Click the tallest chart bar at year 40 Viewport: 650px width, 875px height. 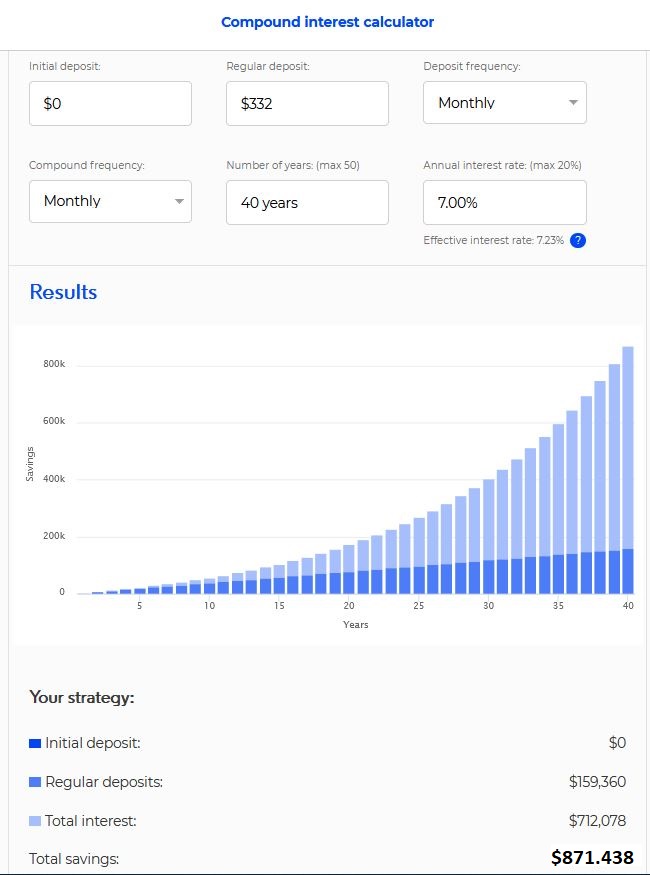tap(627, 470)
